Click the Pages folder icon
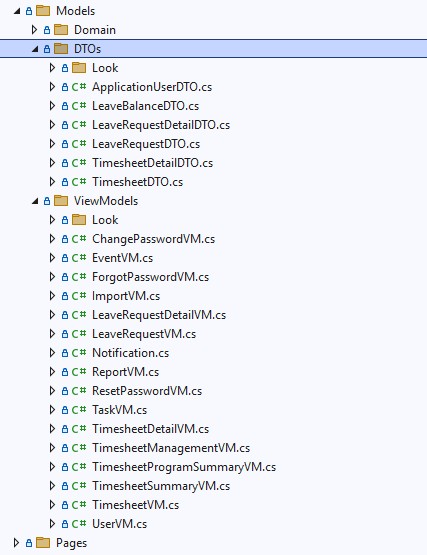Viewport: 427px width, 555px height. click(43, 543)
